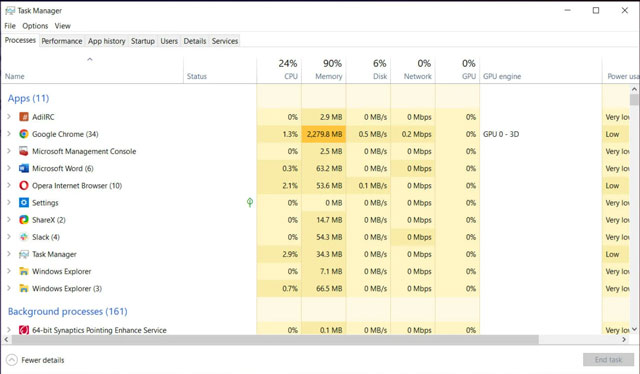This screenshot has height=374, width=640.
Task: Click the vertical scrollbar thumb
Action: 634,100
